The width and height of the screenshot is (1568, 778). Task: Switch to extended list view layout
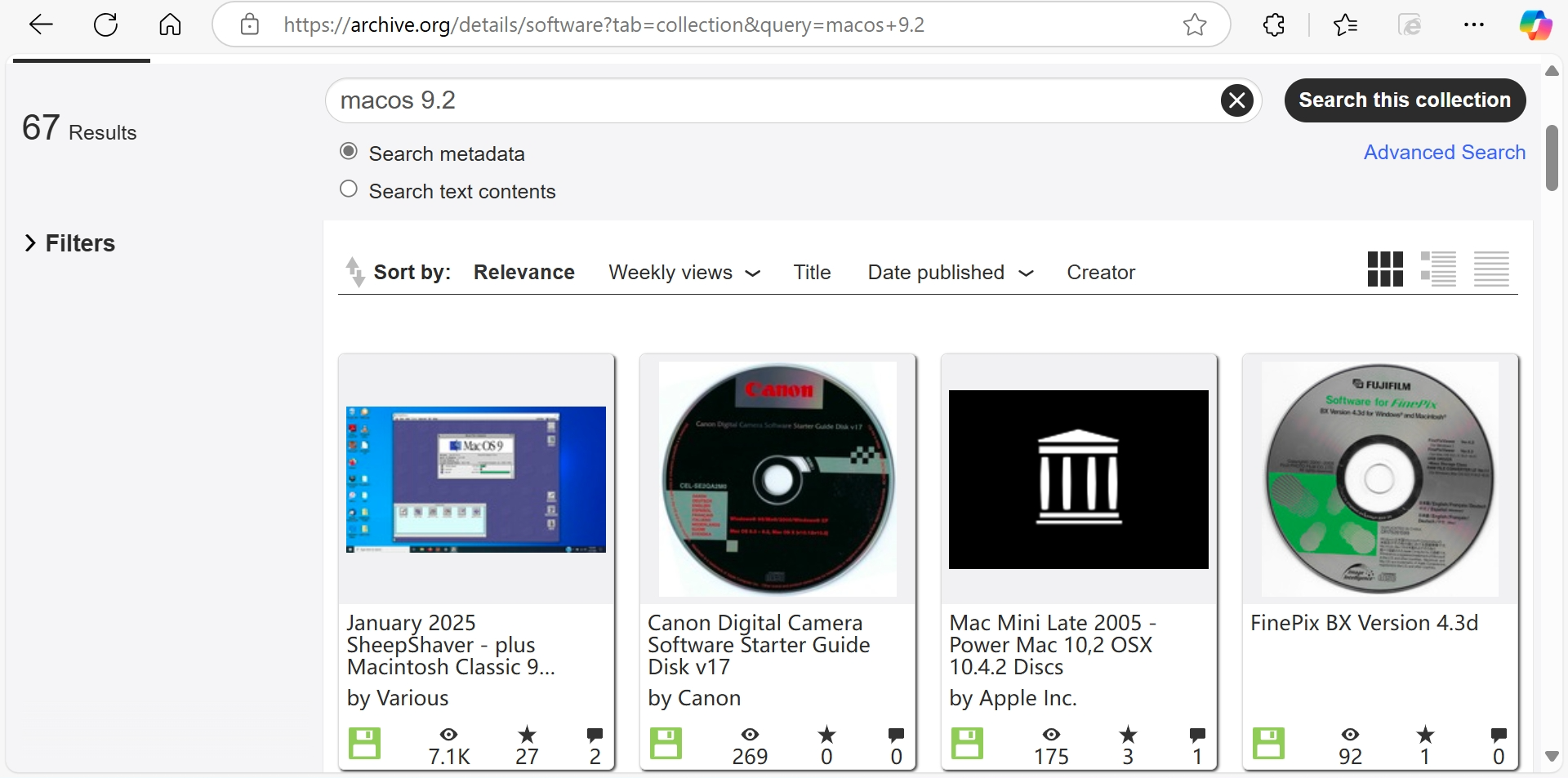1438,269
